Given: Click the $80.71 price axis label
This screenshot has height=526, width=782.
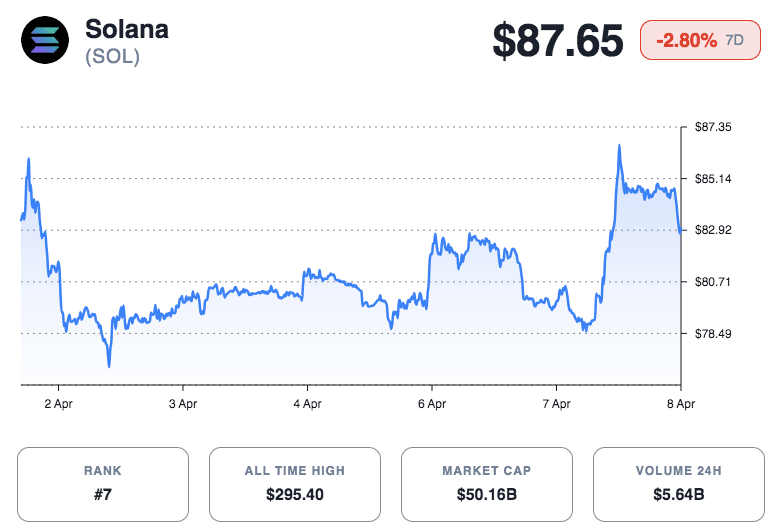Looking at the screenshot, I should pos(713,282).
